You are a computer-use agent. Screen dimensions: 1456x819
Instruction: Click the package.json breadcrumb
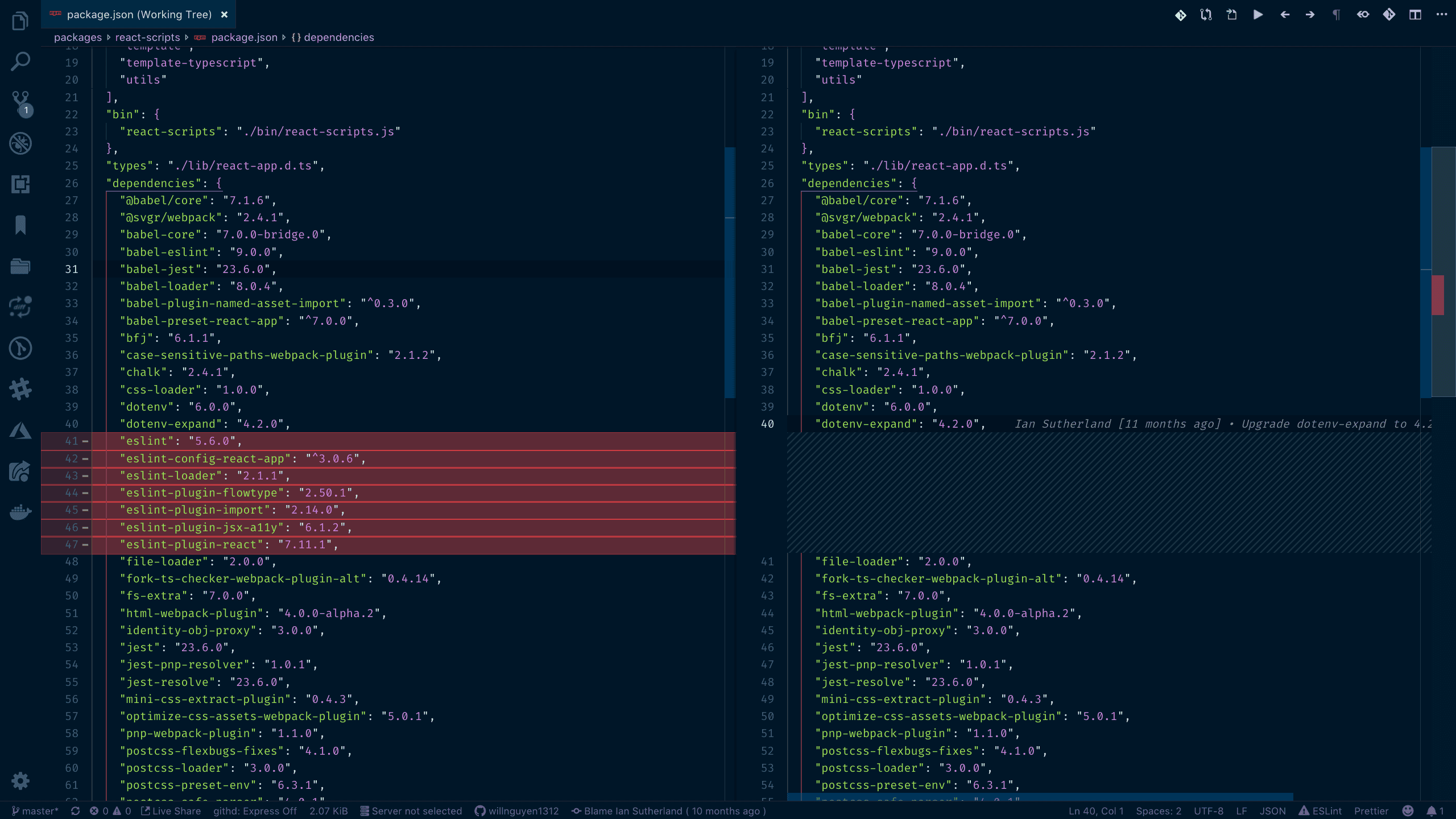point(244,38)
